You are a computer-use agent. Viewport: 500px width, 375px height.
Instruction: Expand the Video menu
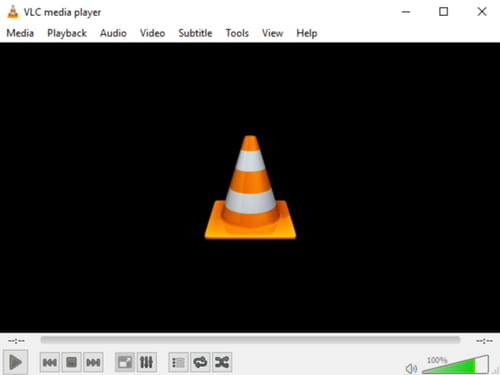[x=152, y=33]
